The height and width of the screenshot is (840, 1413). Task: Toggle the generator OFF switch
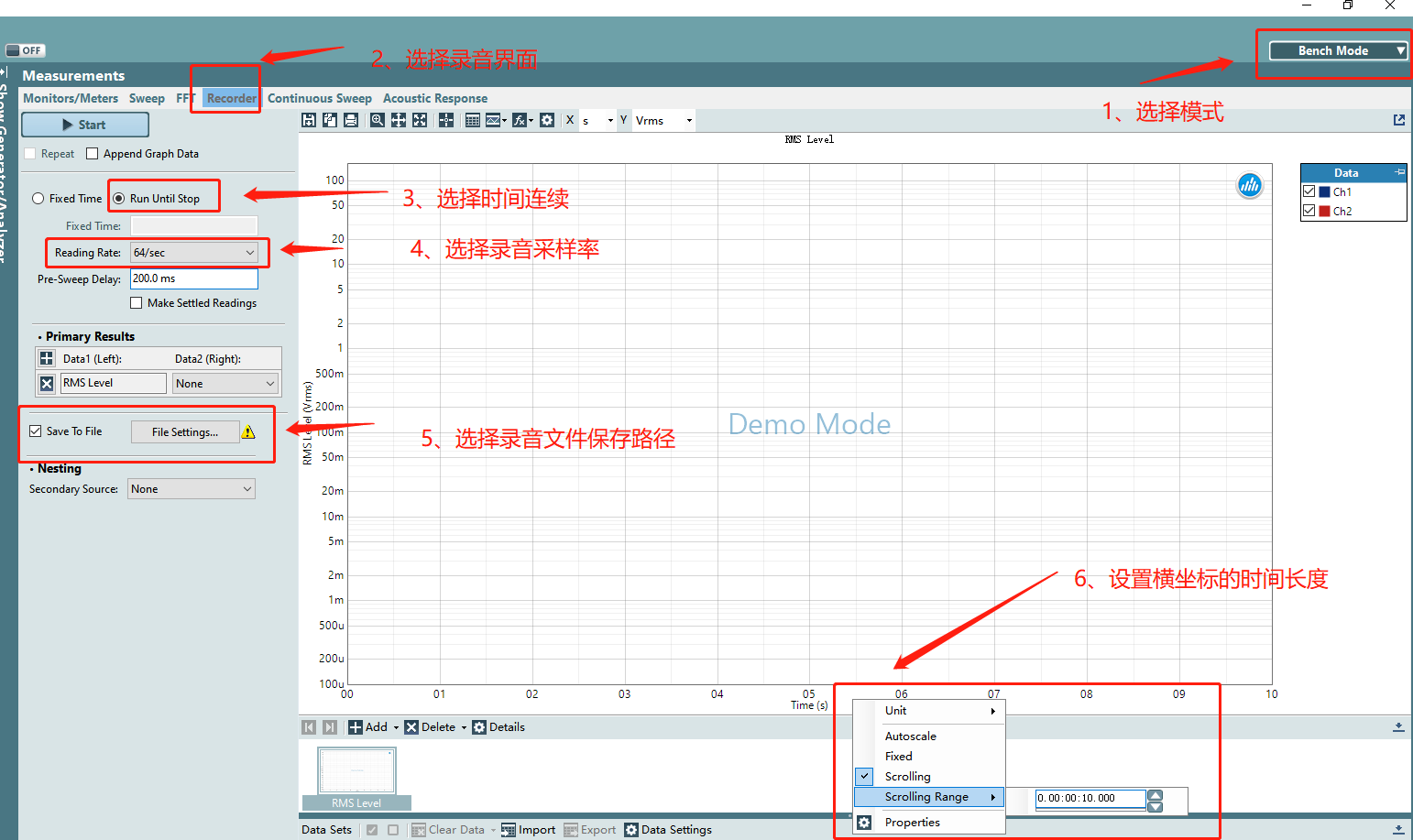tap(25, 50)
